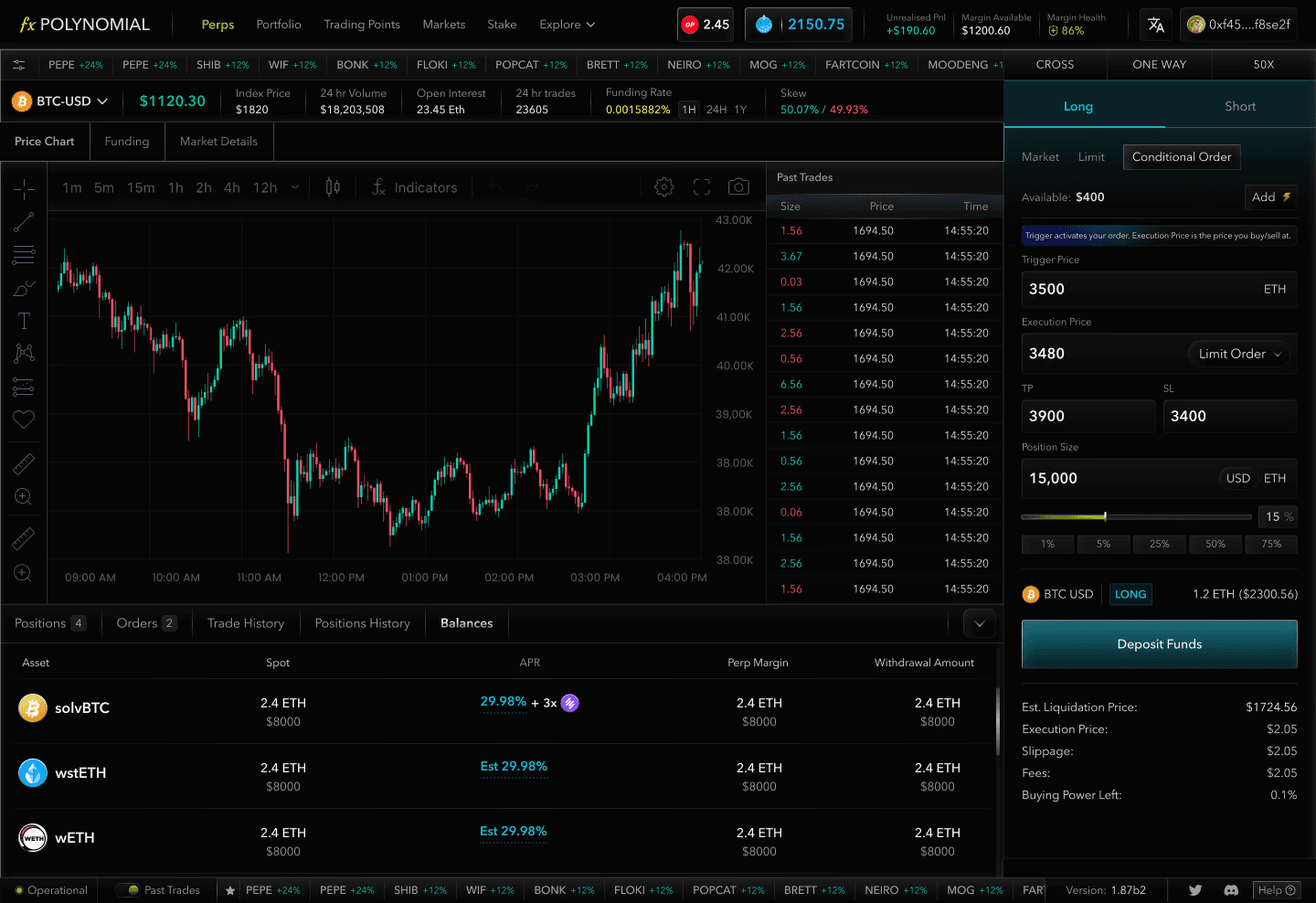The image size is (1316, 903).
Task: Open the fx Indicators menu
Action: pos(414,187)
